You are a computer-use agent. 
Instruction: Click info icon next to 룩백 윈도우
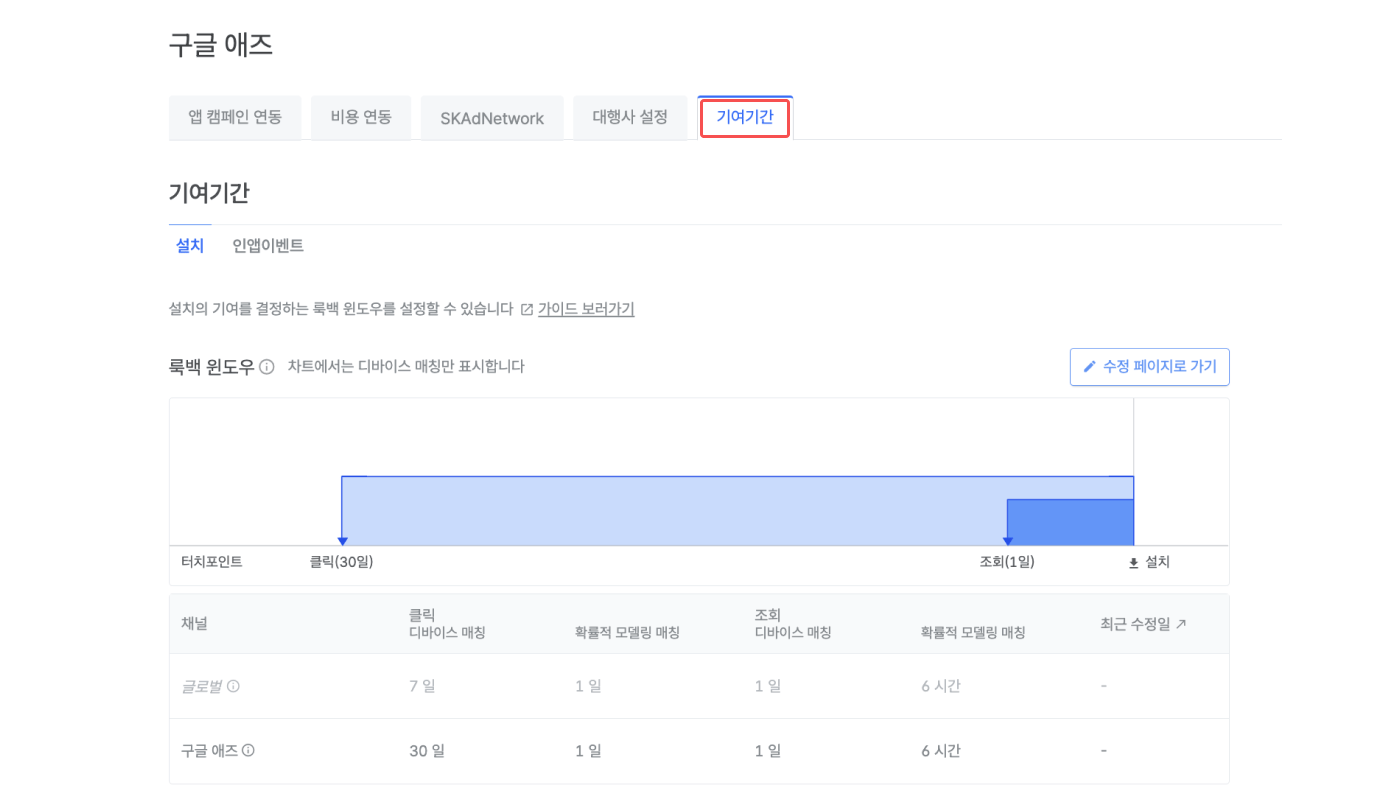click(267, 367)
